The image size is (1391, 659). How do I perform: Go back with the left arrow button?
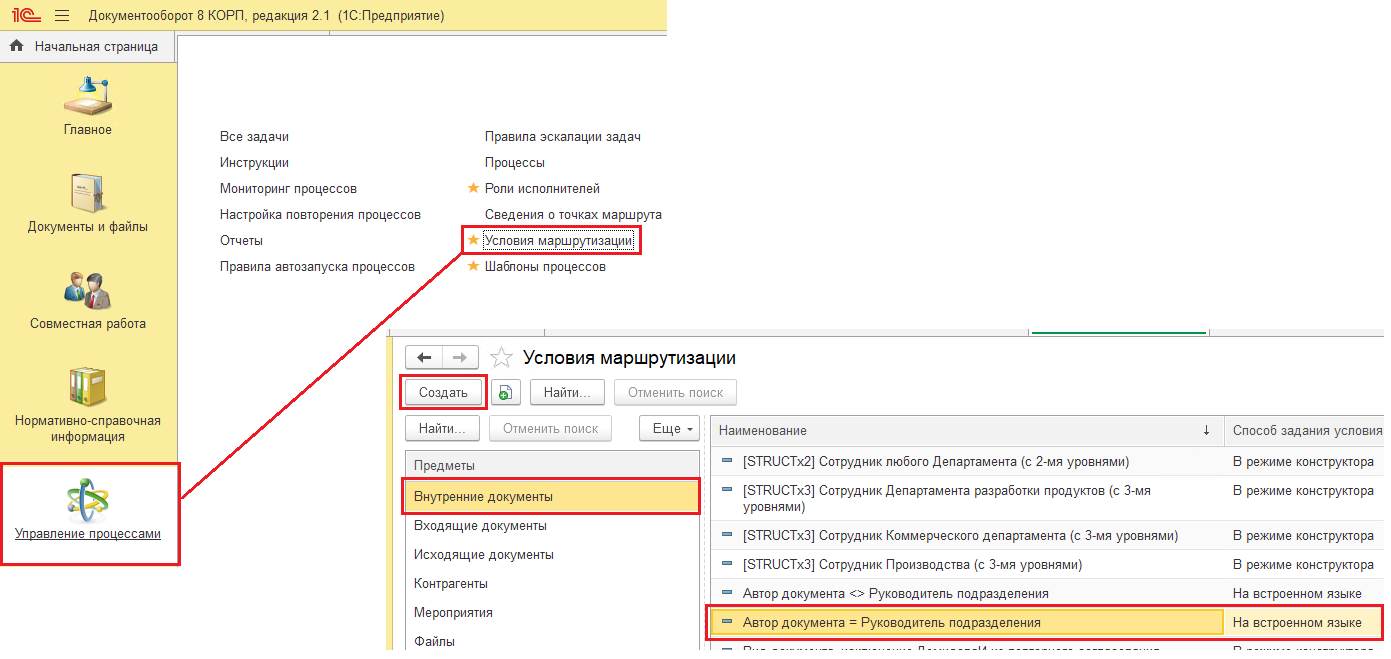(424, 357)
